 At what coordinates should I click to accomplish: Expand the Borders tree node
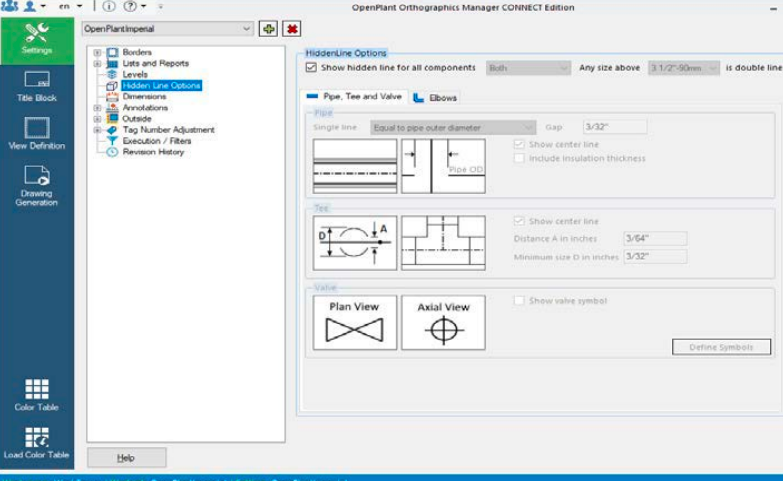click(97, 52)
